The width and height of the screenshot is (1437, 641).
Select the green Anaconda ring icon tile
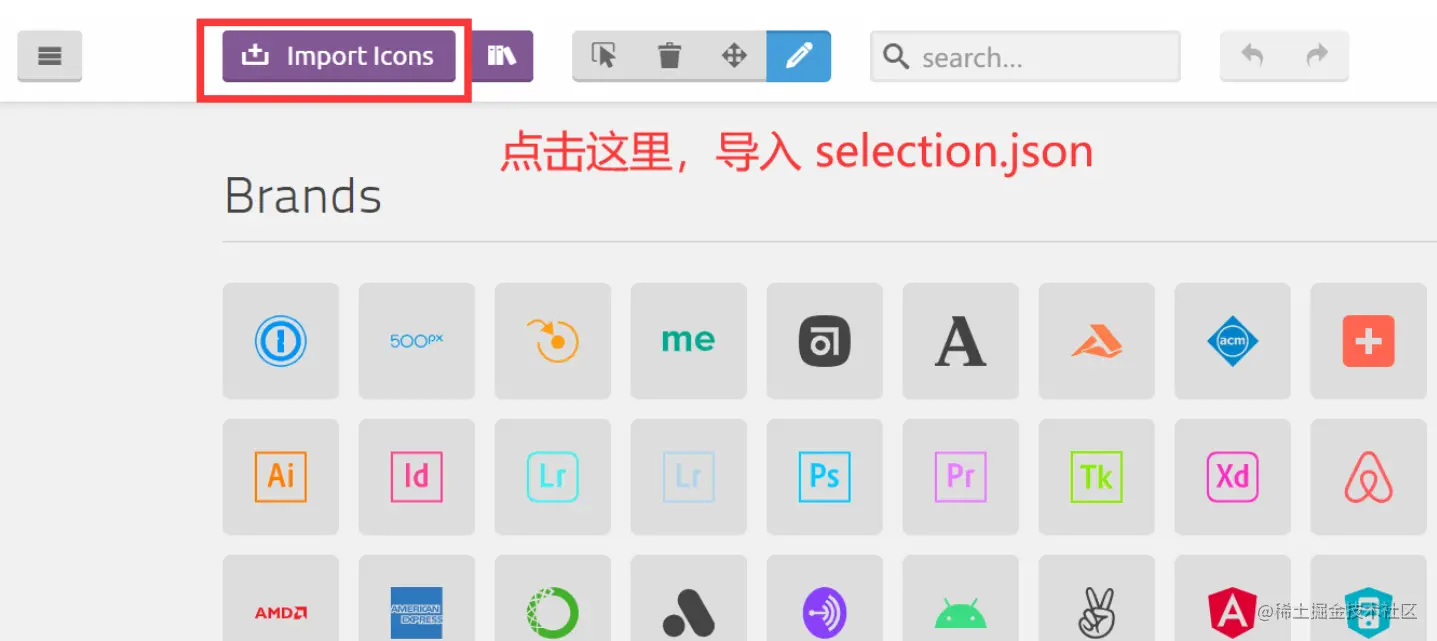click(553, 598)
